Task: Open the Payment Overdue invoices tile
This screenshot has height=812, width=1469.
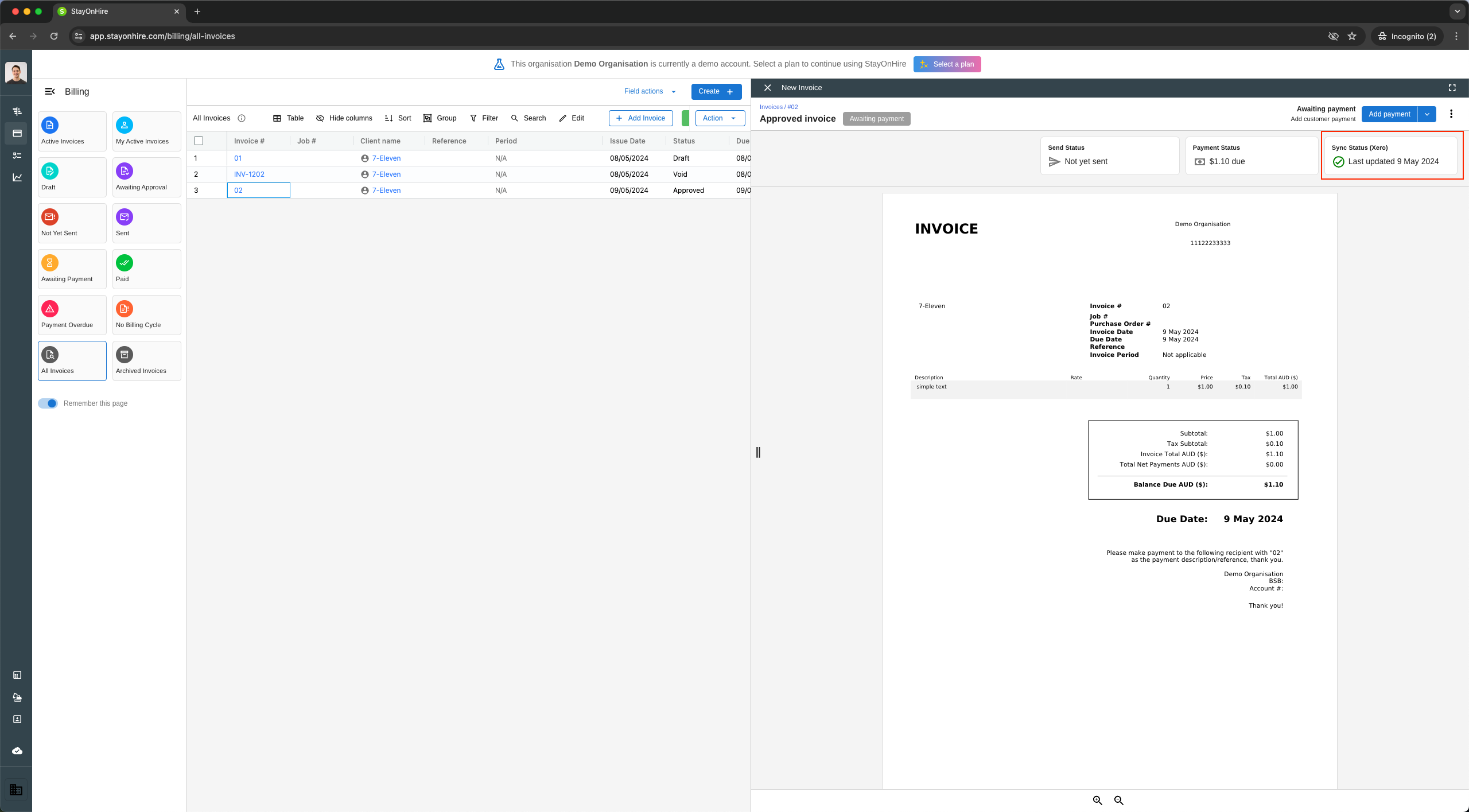Action: [x=72, y=314]
